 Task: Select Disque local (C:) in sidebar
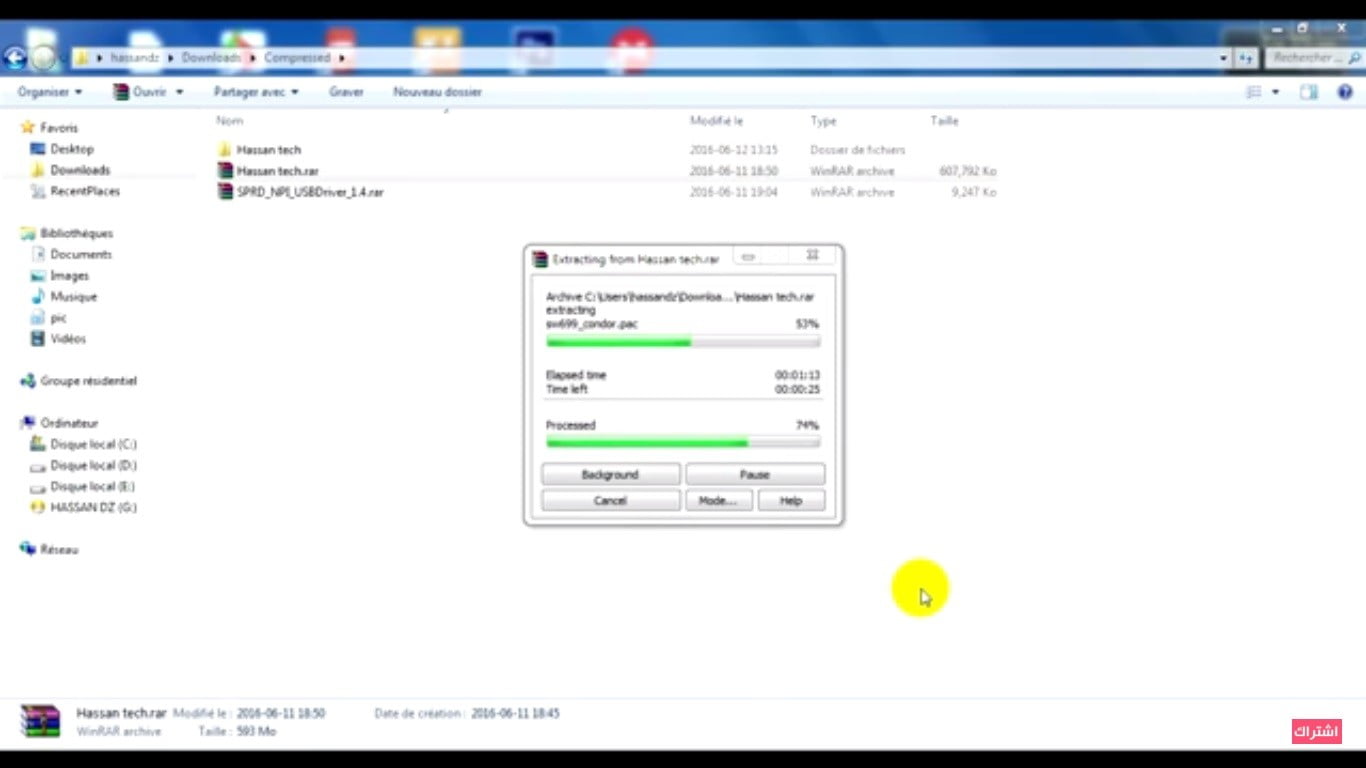coord(93,444)
